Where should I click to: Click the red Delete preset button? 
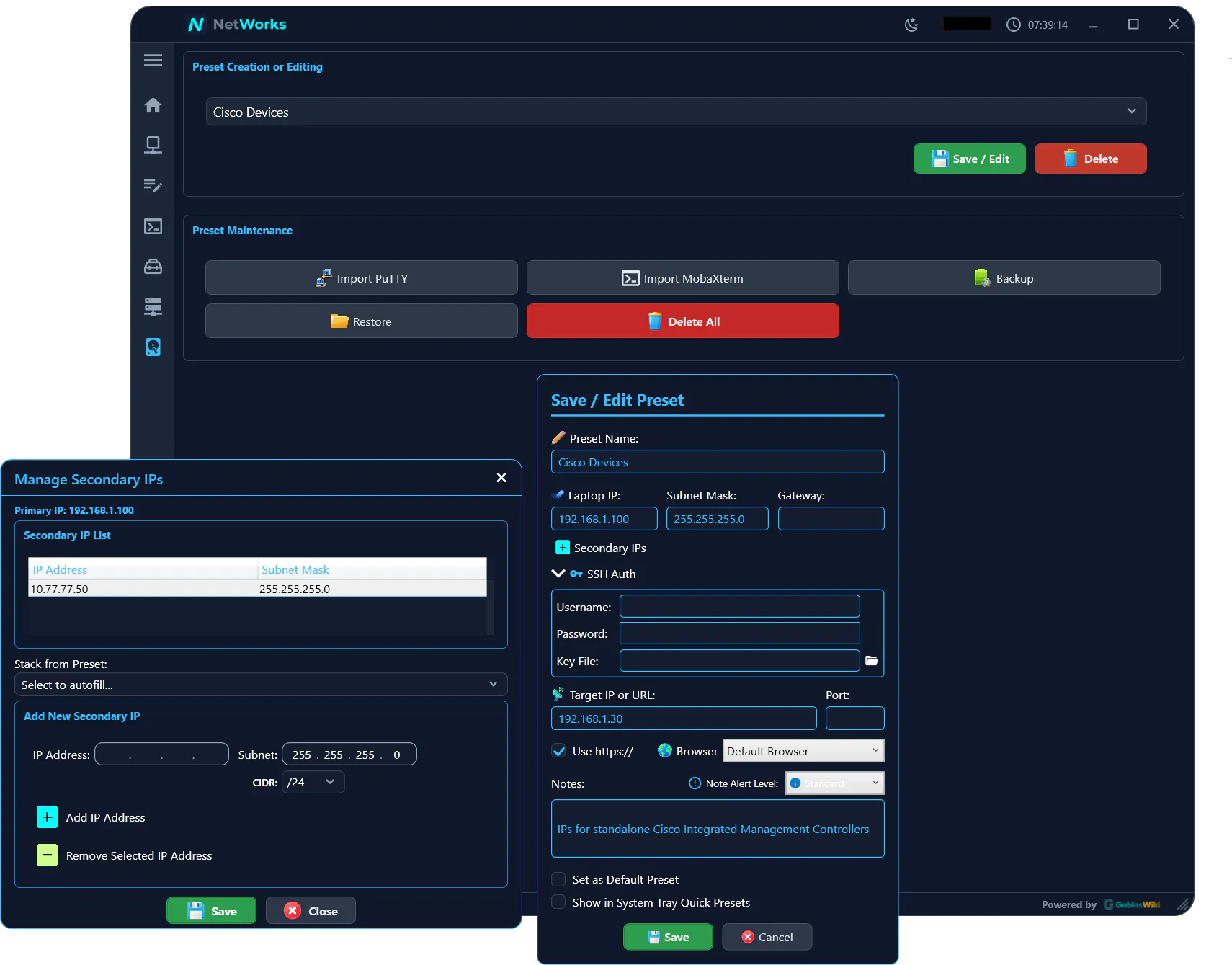(x=1091, y=159)
